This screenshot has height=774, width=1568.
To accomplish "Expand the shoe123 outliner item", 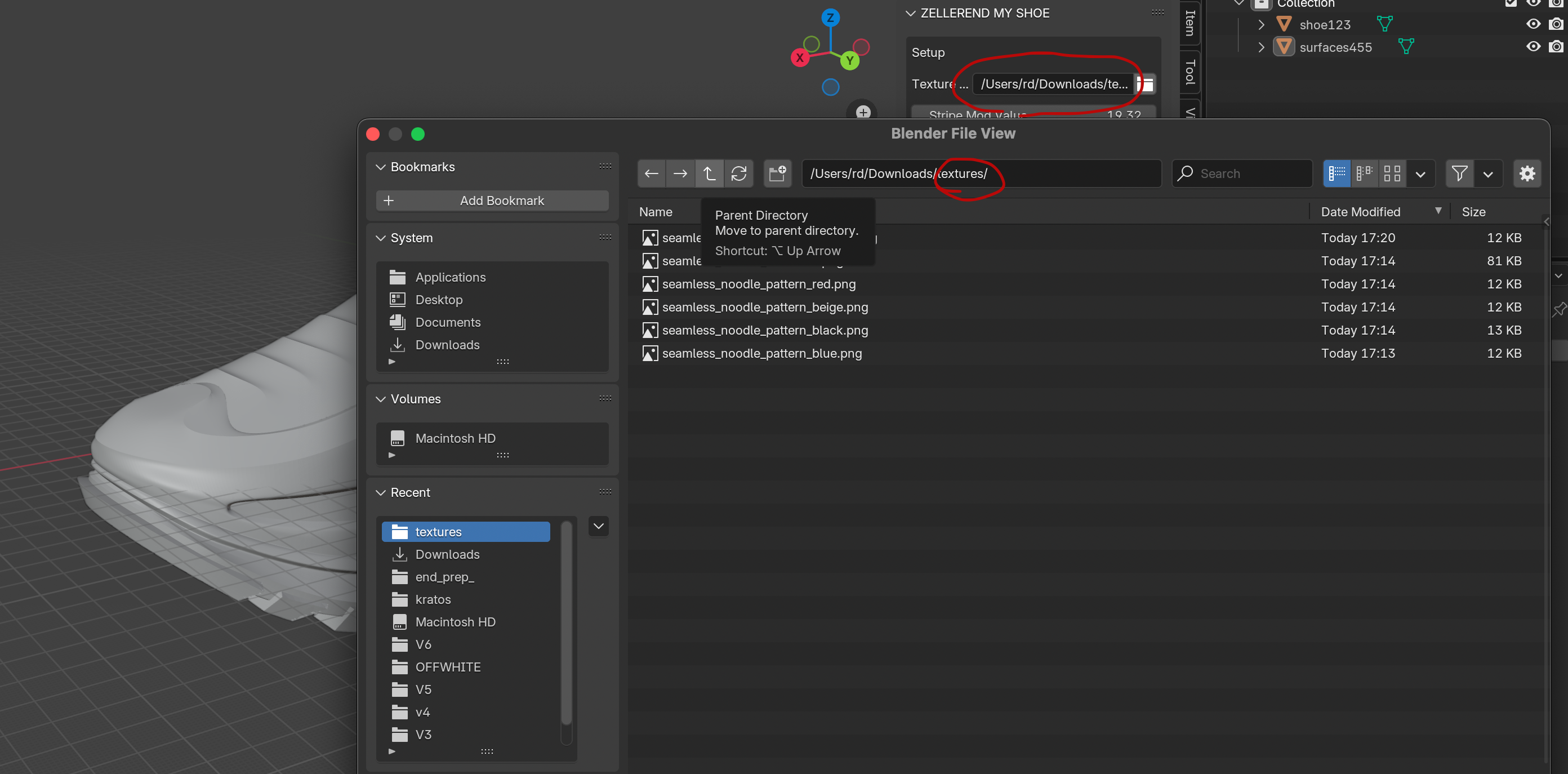I will [1261, 25].
